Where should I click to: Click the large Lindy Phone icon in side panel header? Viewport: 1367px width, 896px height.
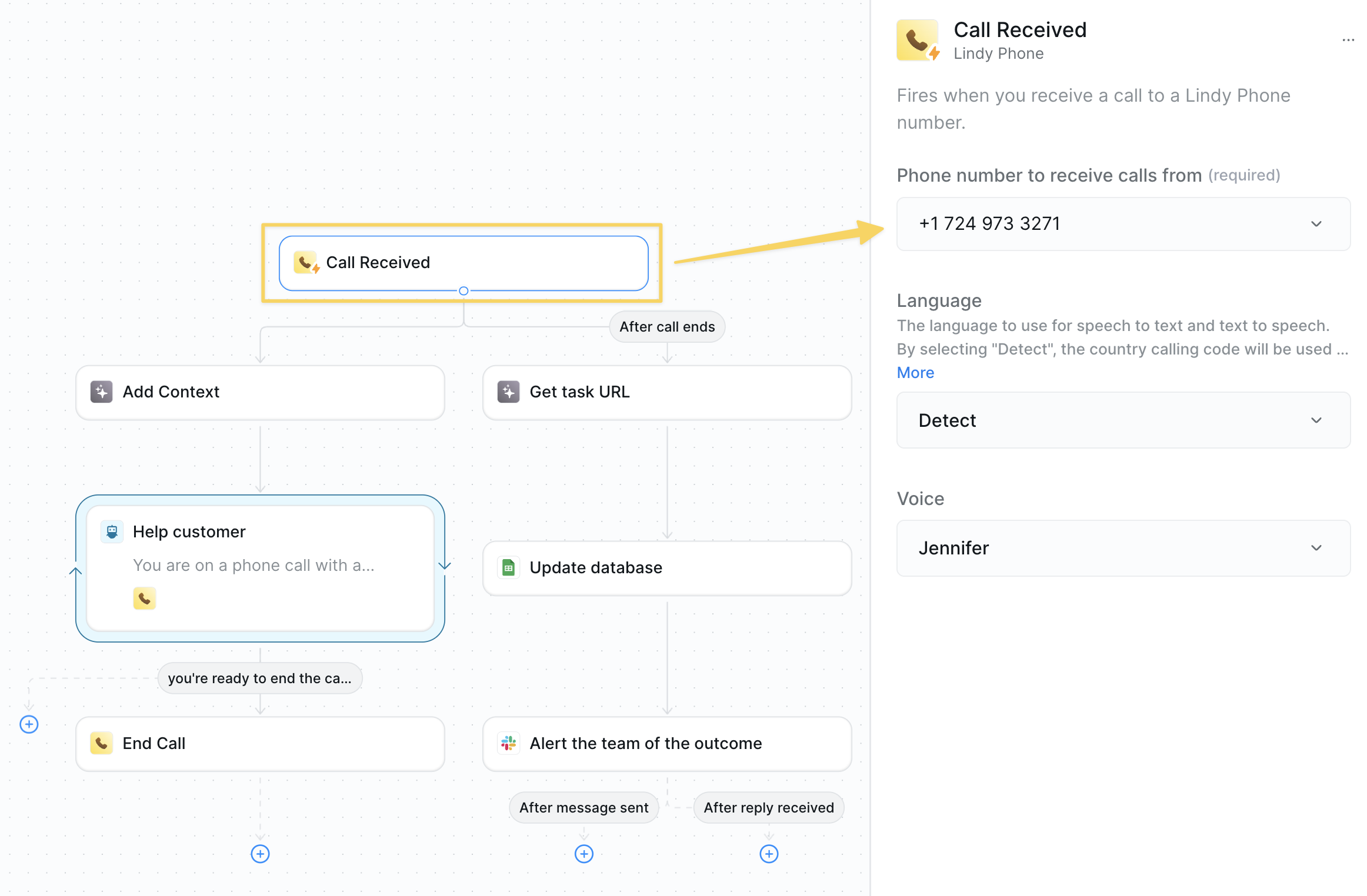917,40
